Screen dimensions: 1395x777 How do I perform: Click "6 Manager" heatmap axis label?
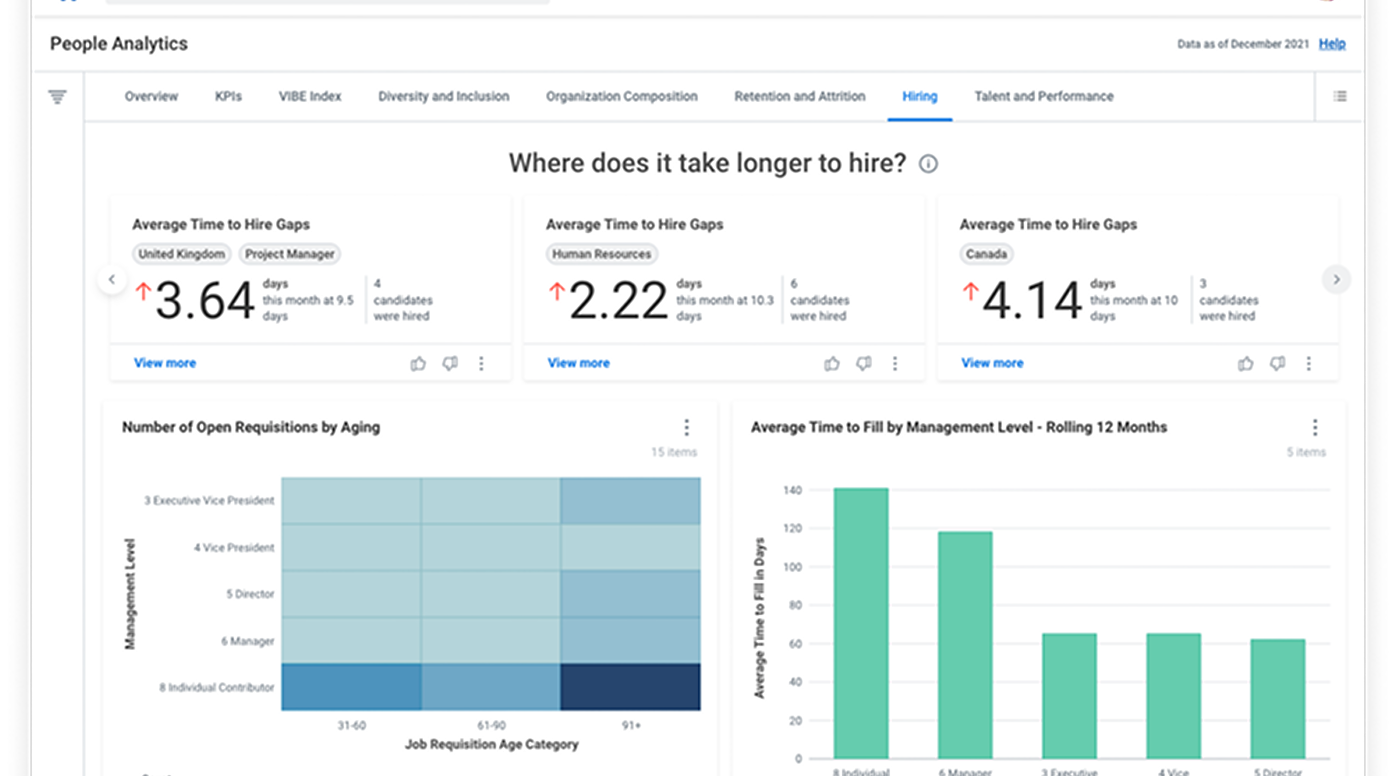248,641
